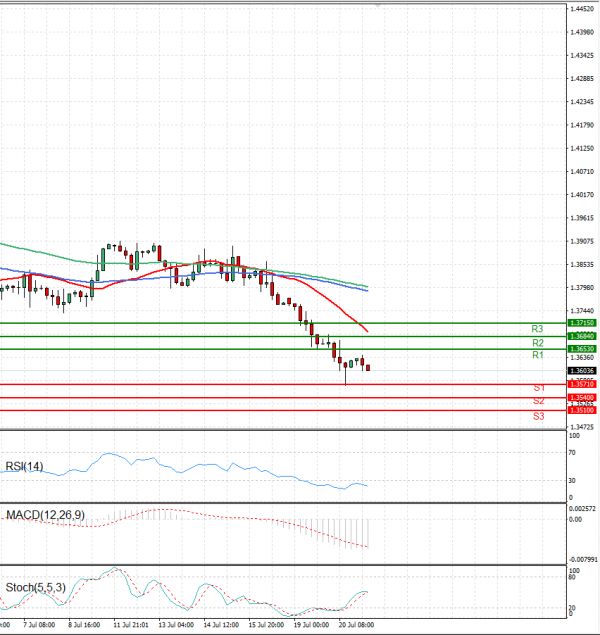The image size is (600, 635).
Task: Click the 14 Jul 12:00 time axis label
Action: 219,623
